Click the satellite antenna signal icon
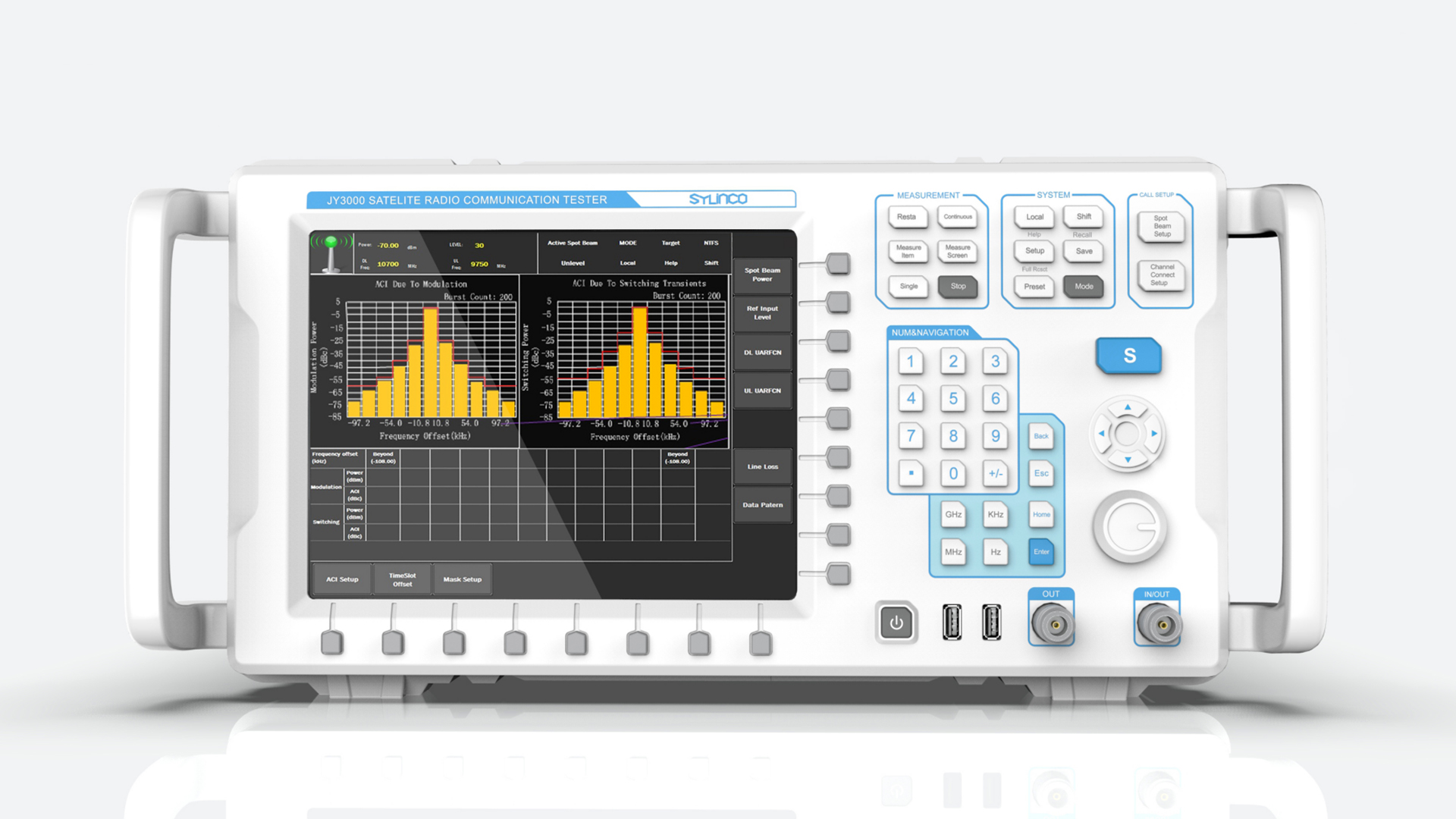1456x819 pixels. (331, 253)
